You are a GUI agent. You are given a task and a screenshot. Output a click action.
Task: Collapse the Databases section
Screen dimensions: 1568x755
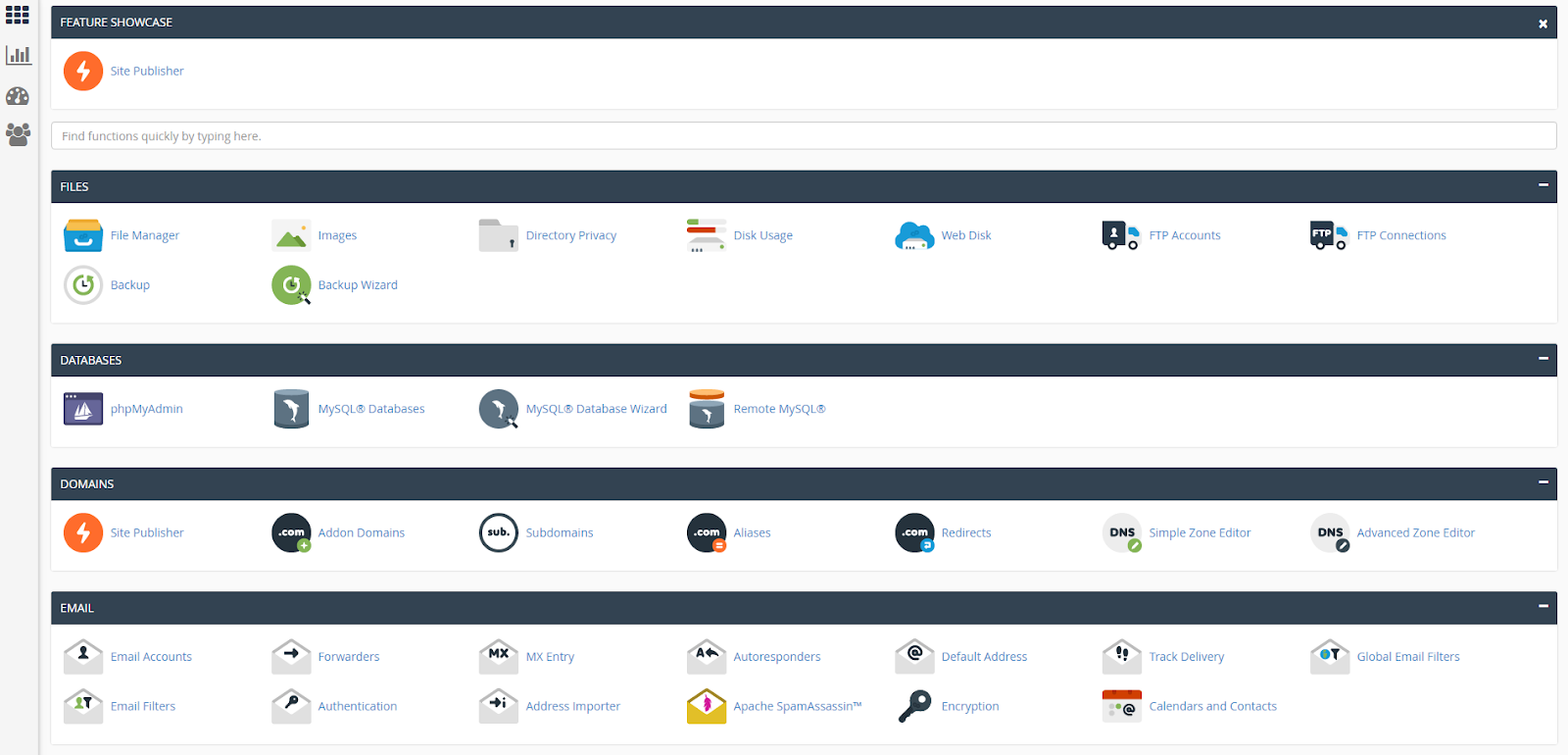pyautogui.click(x=1543, y=359)
